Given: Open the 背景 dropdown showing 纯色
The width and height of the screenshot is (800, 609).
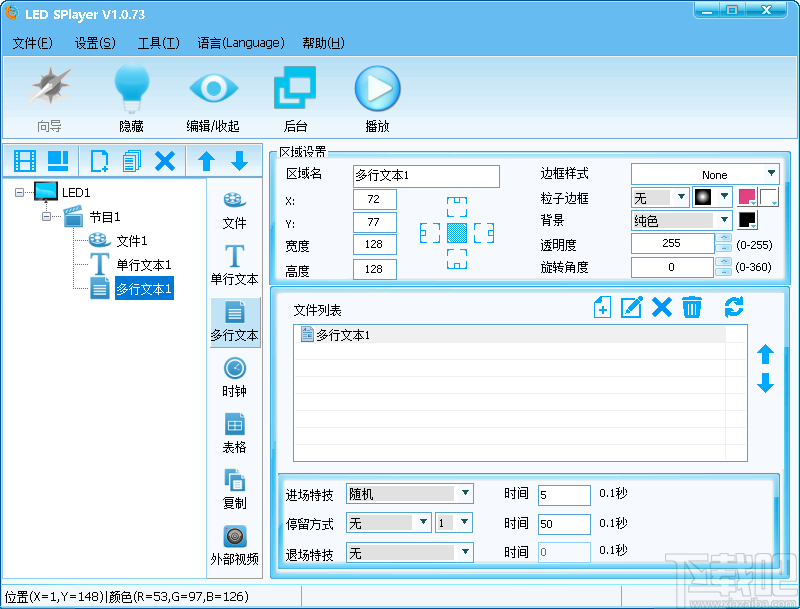Looking at the screenshot, I should tap(680, 220).
